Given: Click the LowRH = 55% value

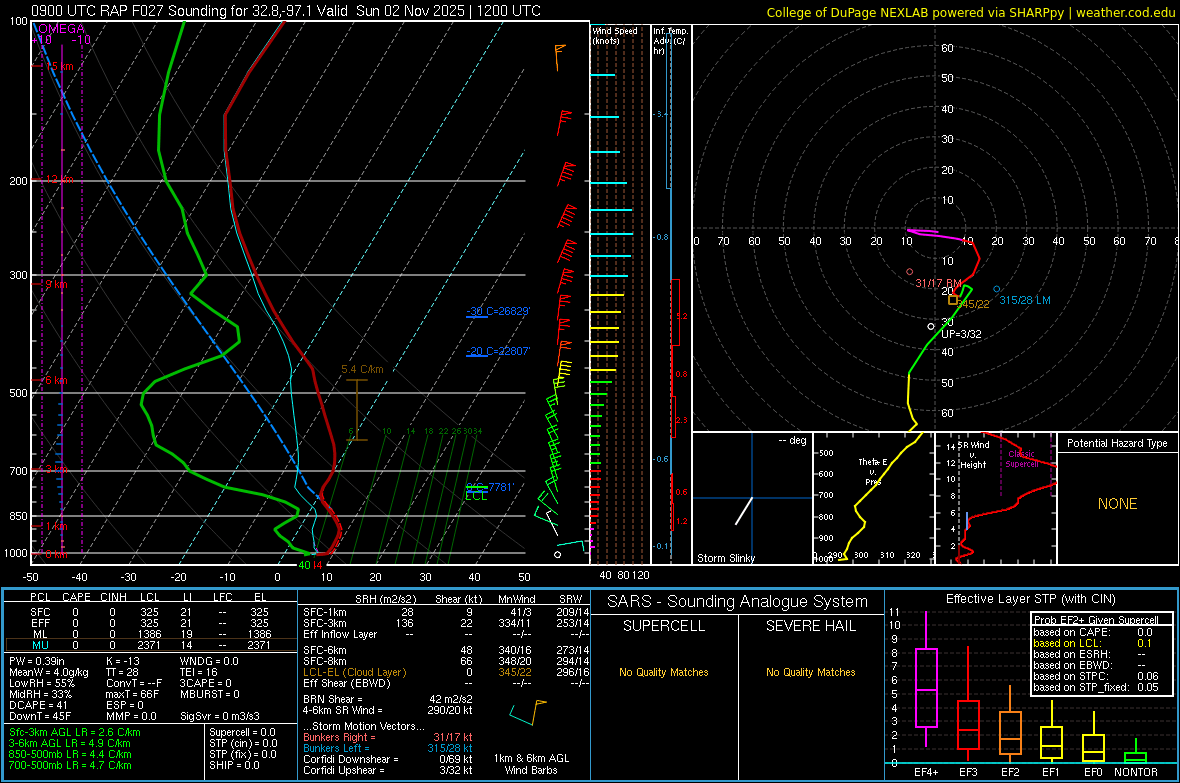Looking at the screenshot, I should (x=41, y=683).
